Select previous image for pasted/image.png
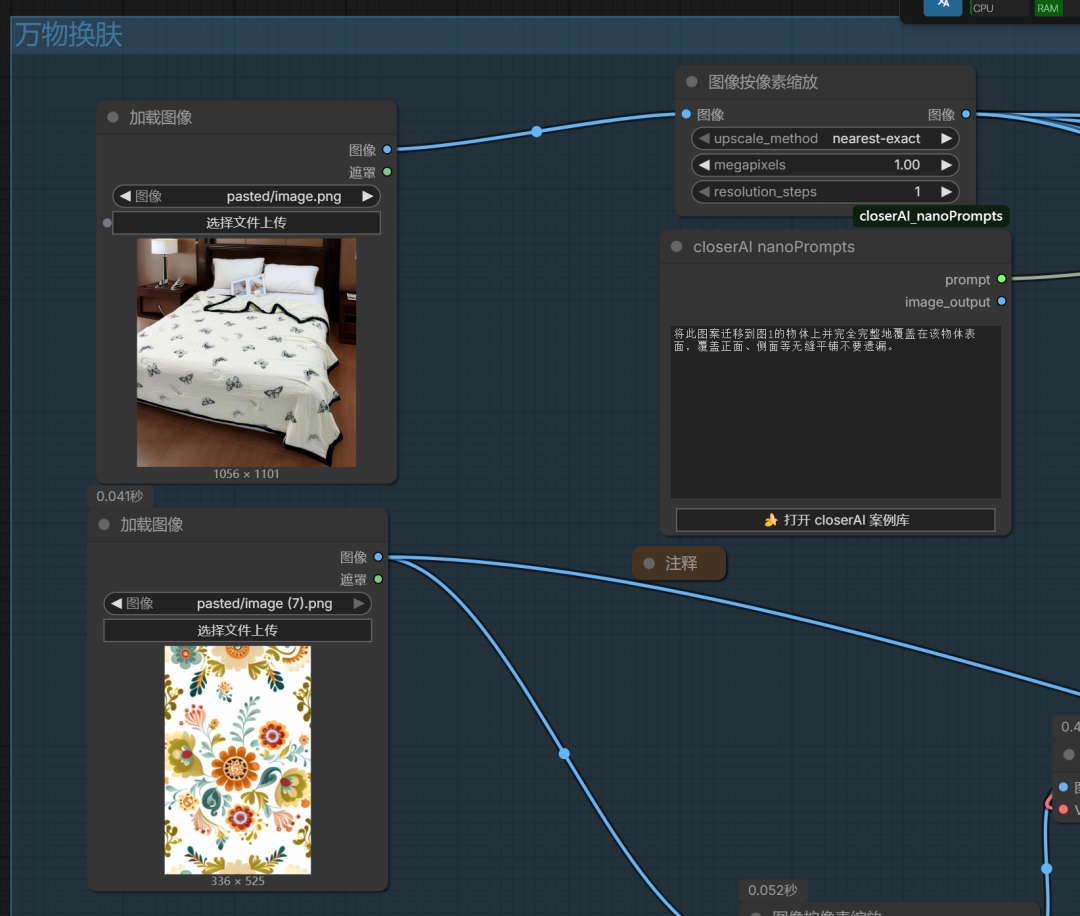The width and height of the screenshot is (1080, 916). tap(125, 196)
